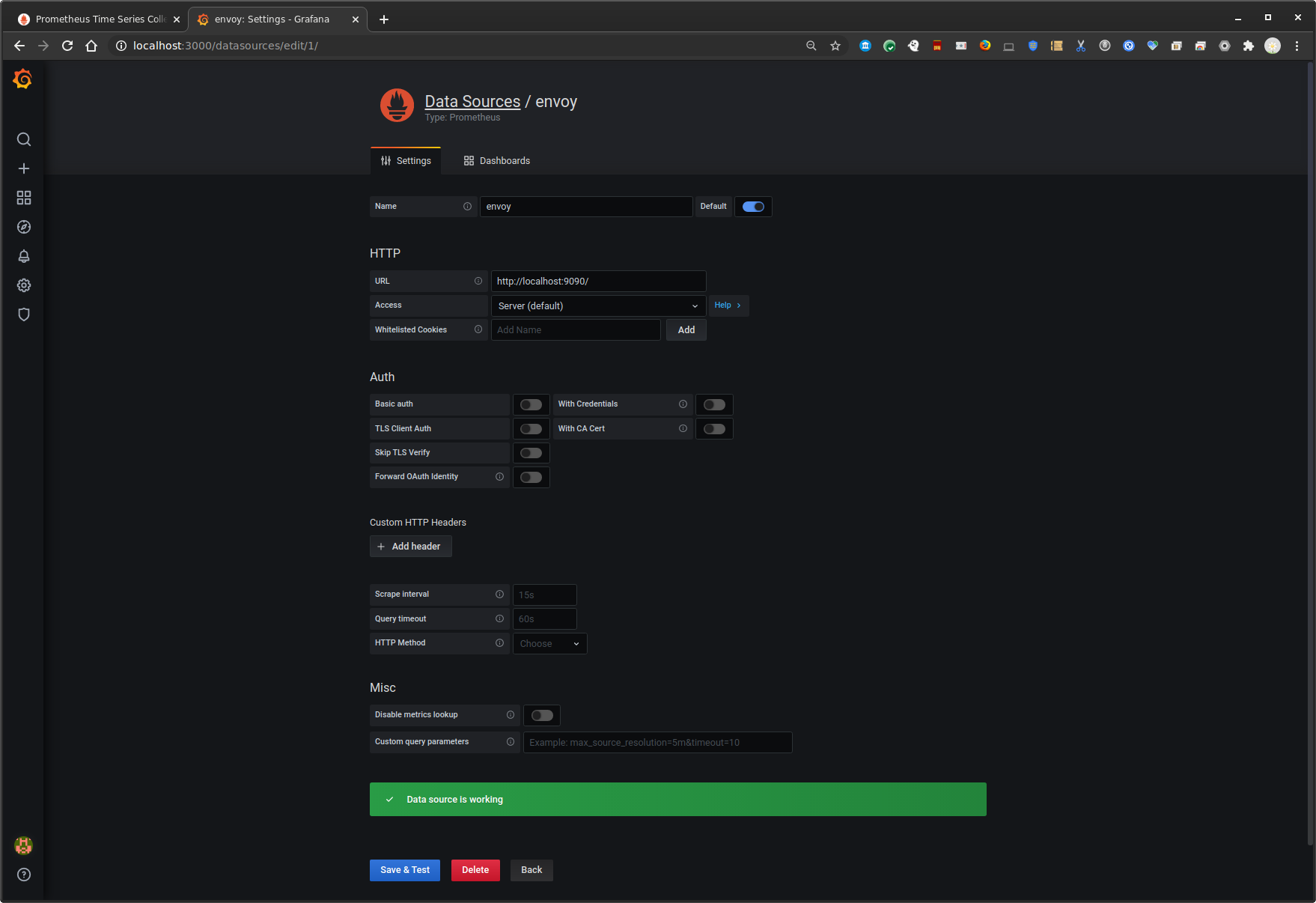
Task: Click the Scrape interval input field
Action: (x=545, y=595)
